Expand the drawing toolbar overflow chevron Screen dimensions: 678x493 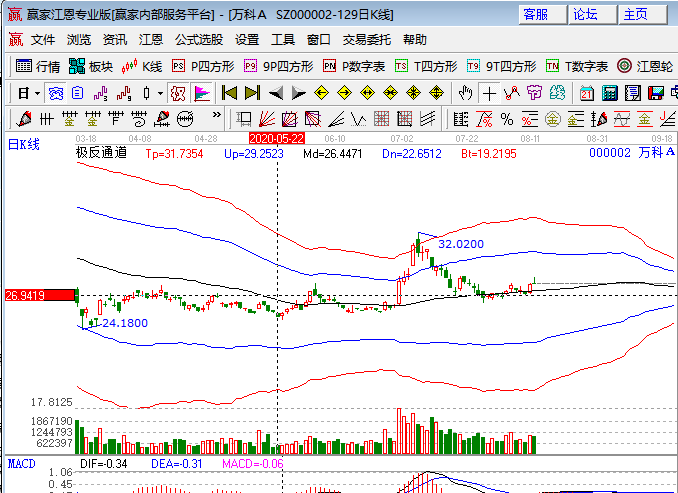216,115
